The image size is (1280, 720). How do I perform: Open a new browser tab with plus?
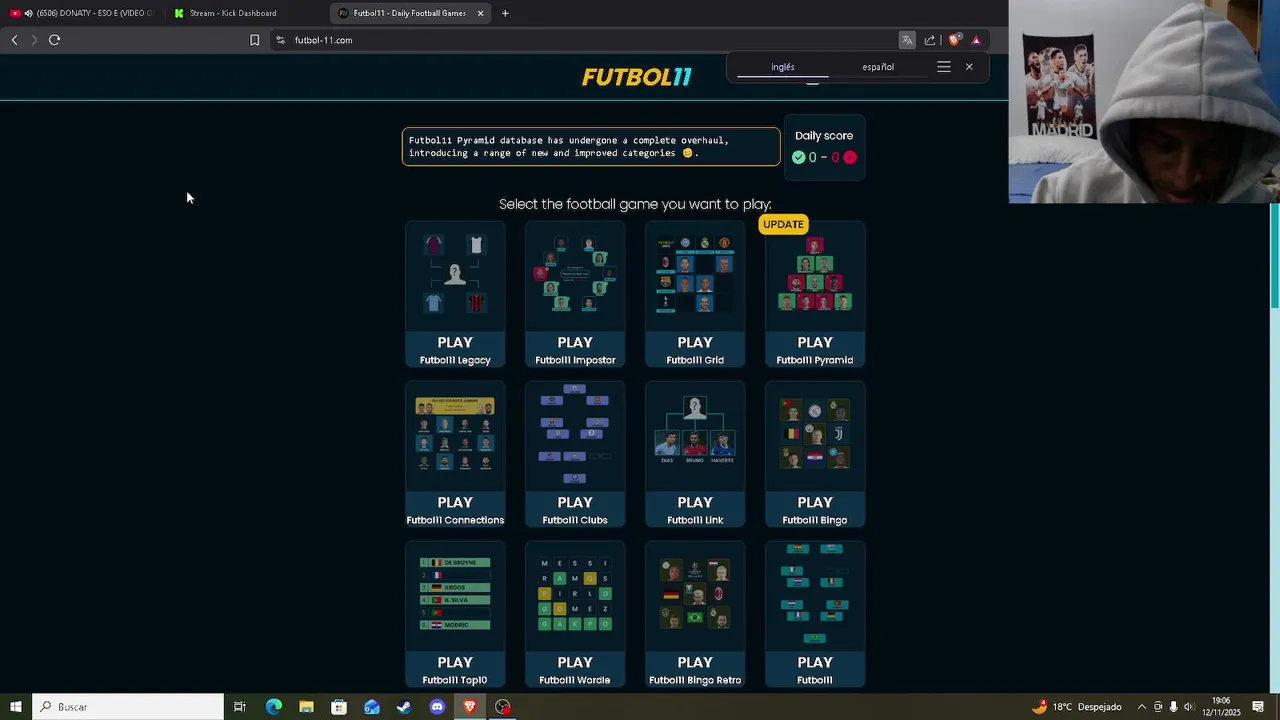505,13
